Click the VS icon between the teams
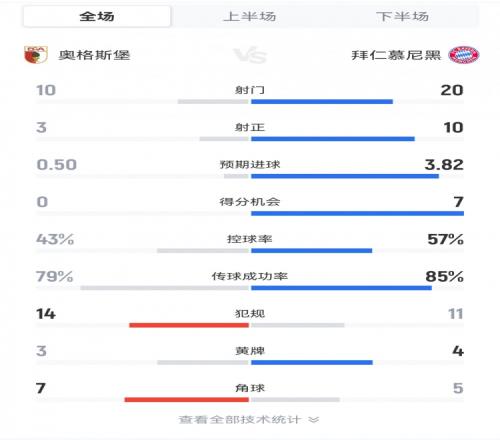Screen dimensions: 500x440 pyautogui.click(x=250, y=55)
